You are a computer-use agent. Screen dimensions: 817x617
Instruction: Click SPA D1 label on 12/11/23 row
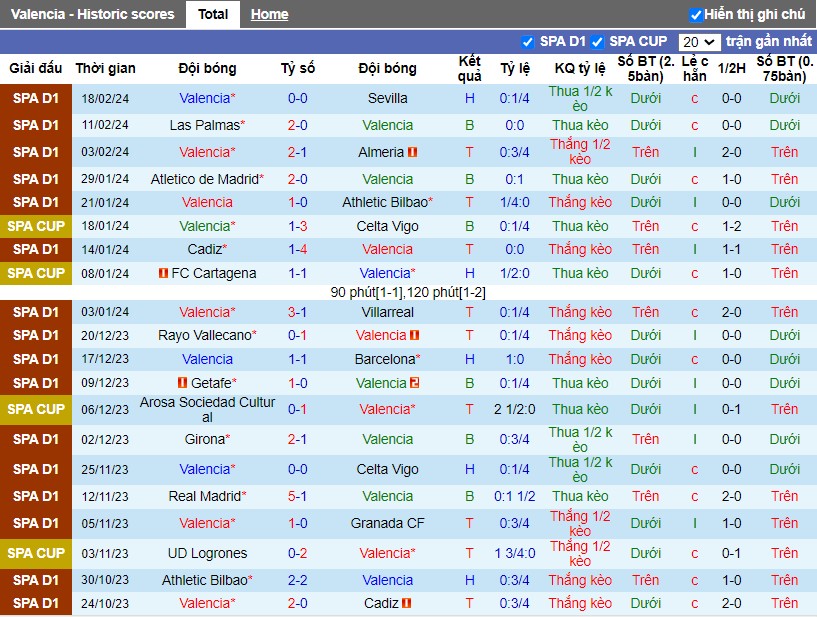point(36,496)
